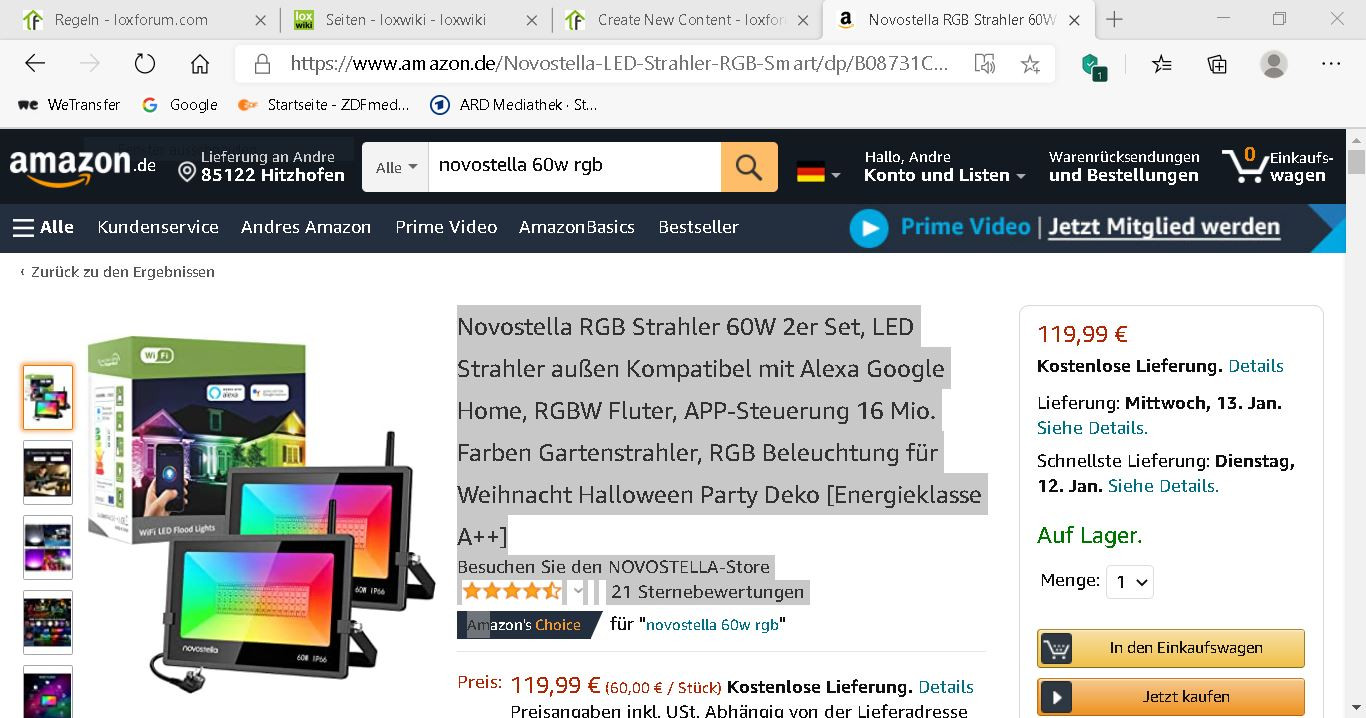Switch to the Regeln - loxforum.com tab
This screenshot has width=1366, height=718.
[131, 19]
